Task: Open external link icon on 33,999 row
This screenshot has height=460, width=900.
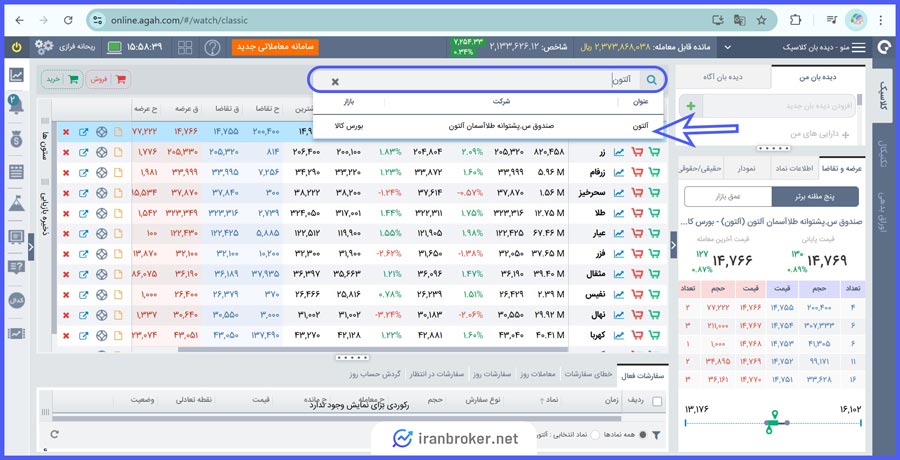Action: (83, 172)
